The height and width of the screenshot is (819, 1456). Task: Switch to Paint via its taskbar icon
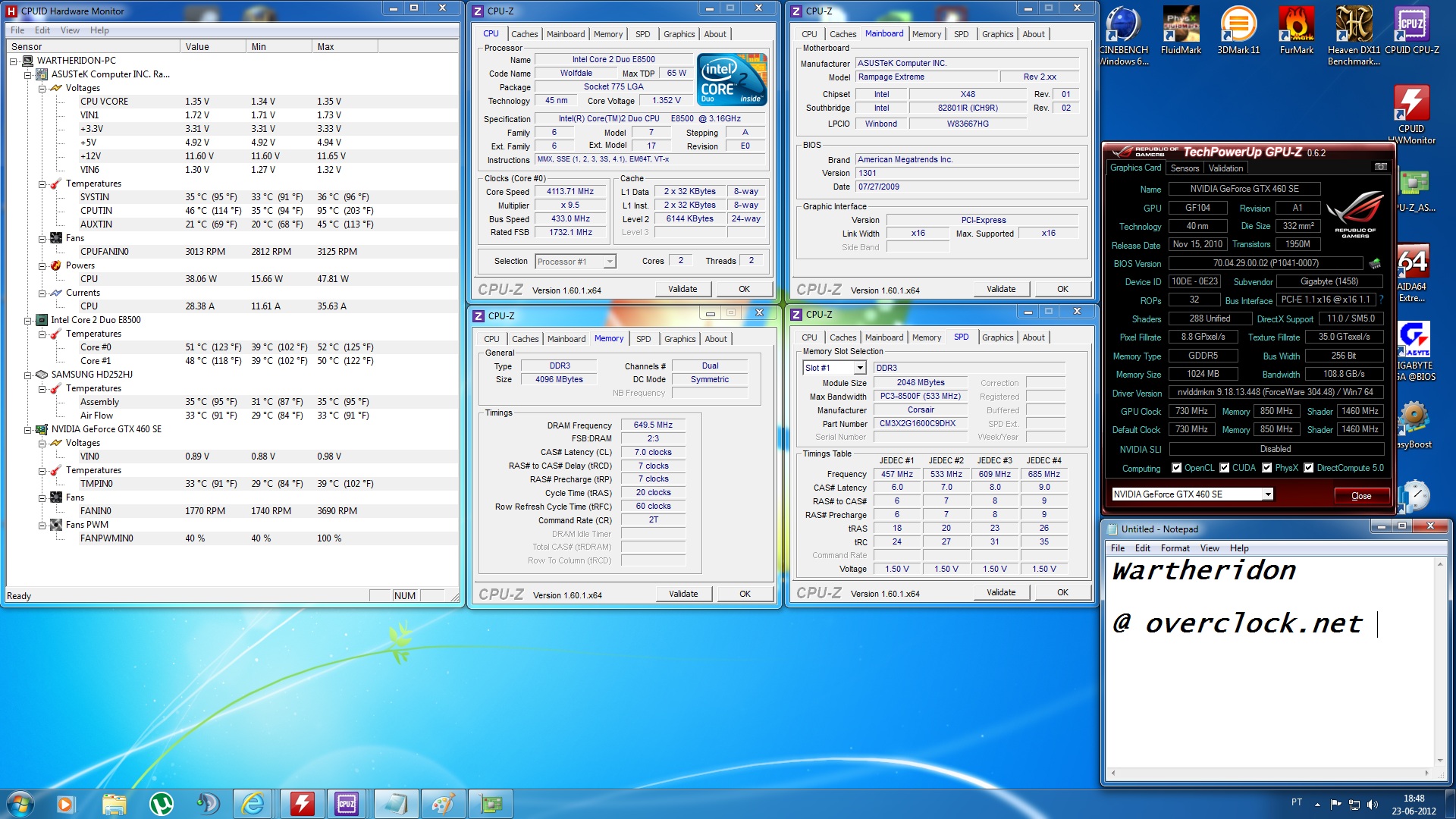pyautogui.click(x=443, y=804)
